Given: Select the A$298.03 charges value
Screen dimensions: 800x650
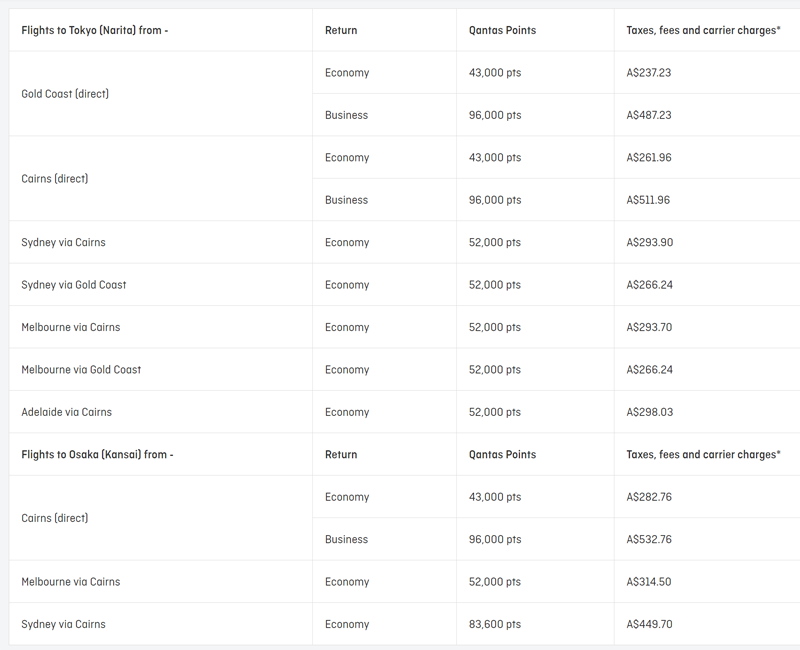Looking at the screenshot, I should [x=649, y=412].
